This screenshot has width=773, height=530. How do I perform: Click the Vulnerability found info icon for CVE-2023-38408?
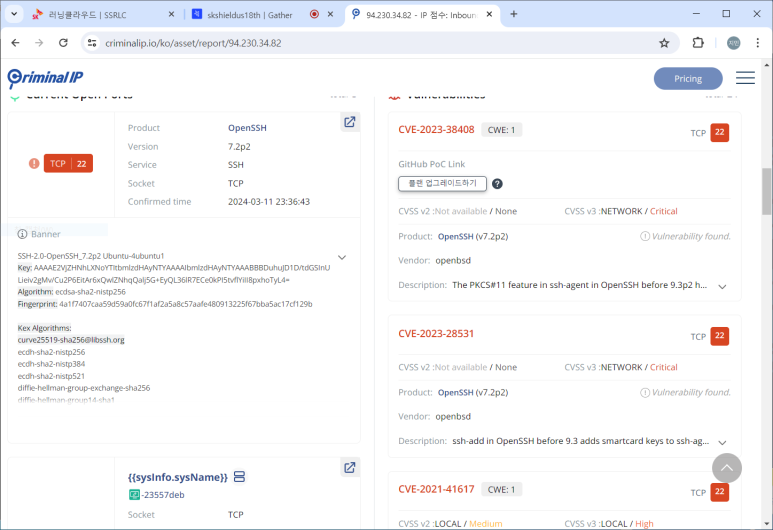pos(644,236)
